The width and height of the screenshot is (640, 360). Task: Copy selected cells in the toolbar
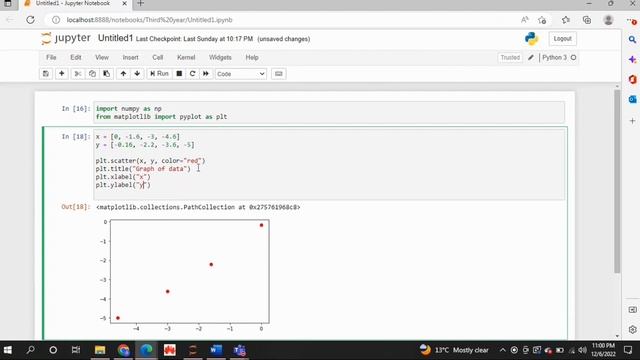[x=92, y=74]
